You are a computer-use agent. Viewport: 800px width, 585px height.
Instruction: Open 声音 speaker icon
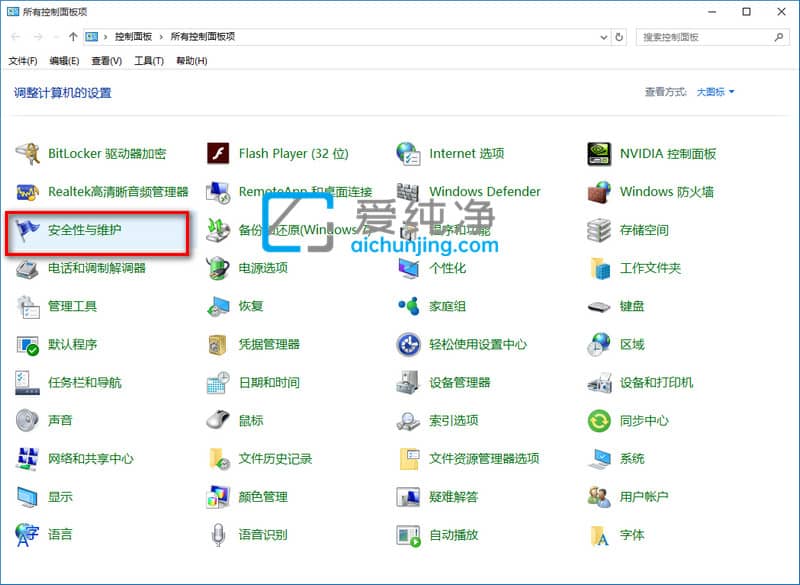(x=28, y=421)
